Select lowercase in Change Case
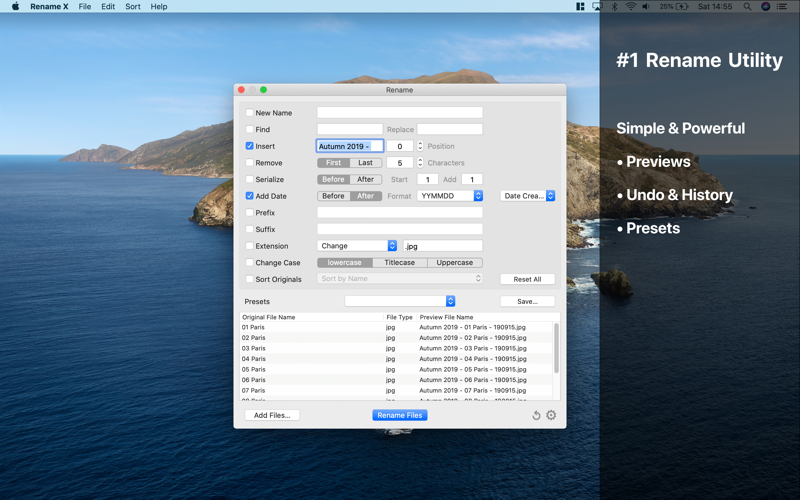 [344, 262]
